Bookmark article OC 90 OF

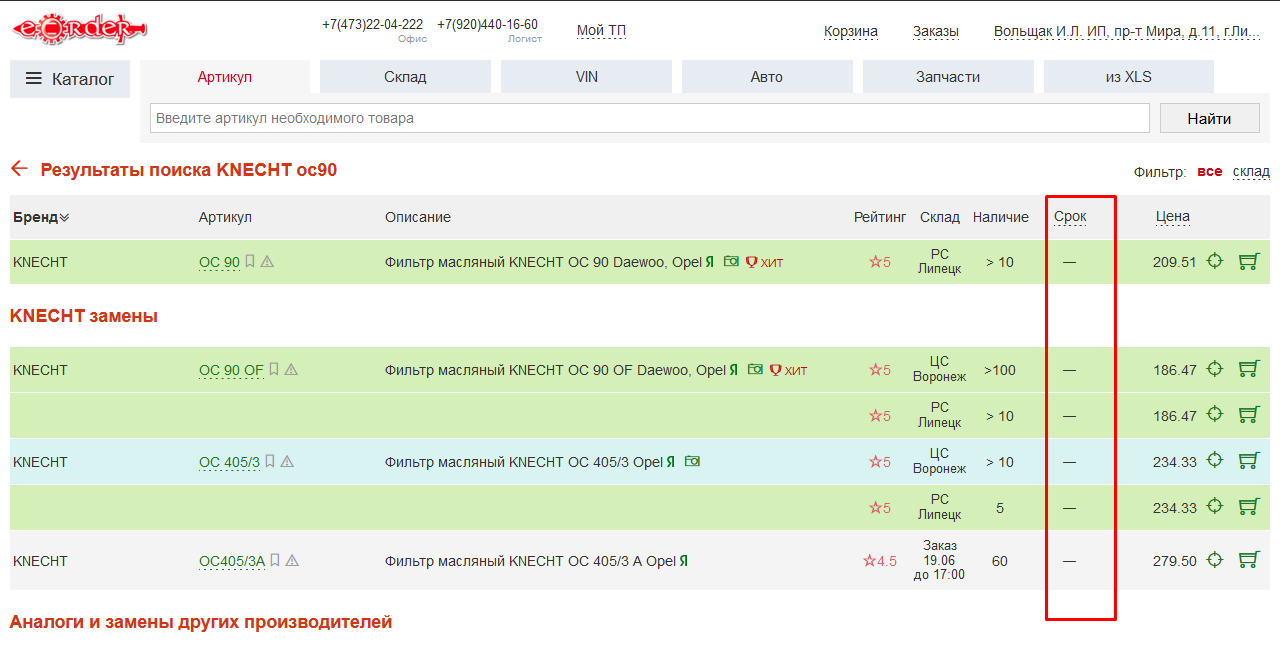[274, 370]
